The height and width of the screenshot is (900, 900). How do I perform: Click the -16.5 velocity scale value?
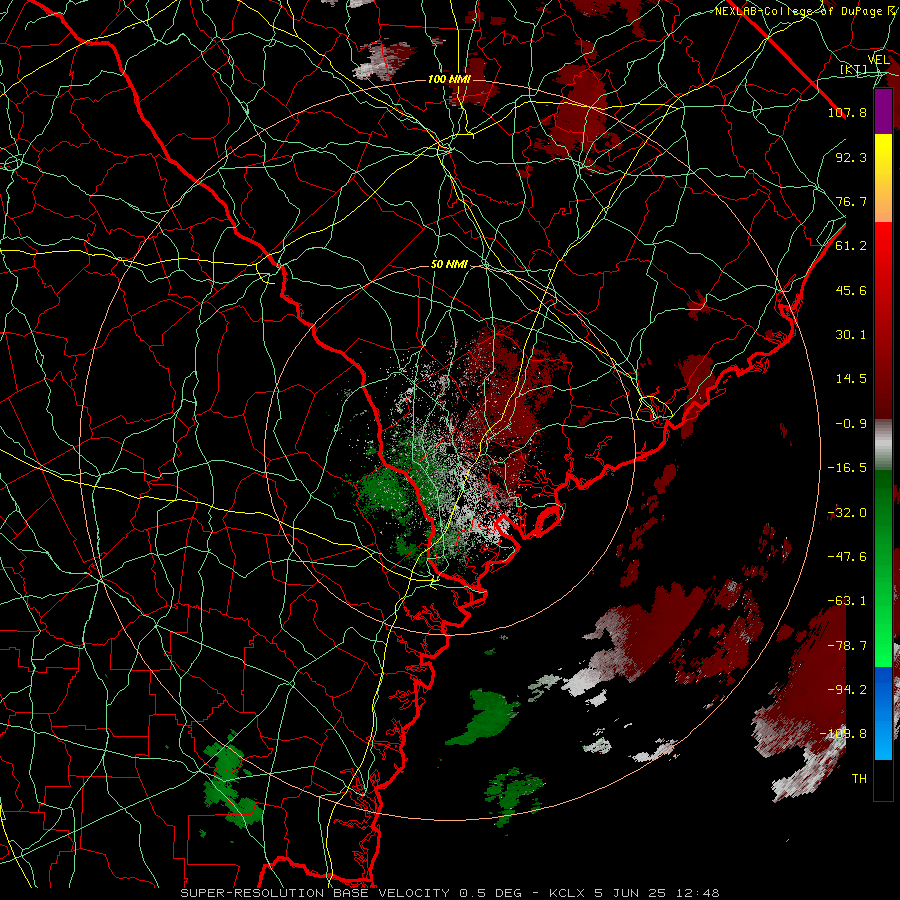[x=847, y=468]
